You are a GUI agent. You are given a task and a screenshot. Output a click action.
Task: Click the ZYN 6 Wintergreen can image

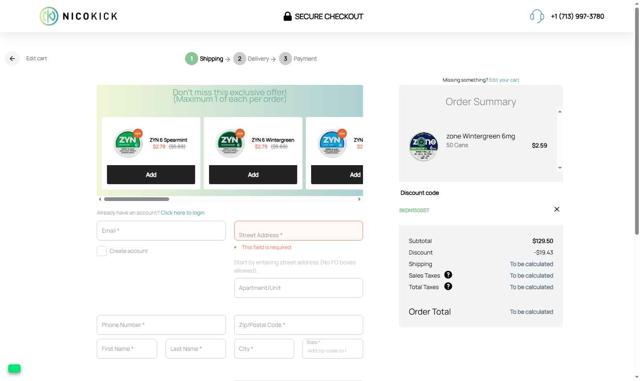pyautogui.click(x=230, y=143)
